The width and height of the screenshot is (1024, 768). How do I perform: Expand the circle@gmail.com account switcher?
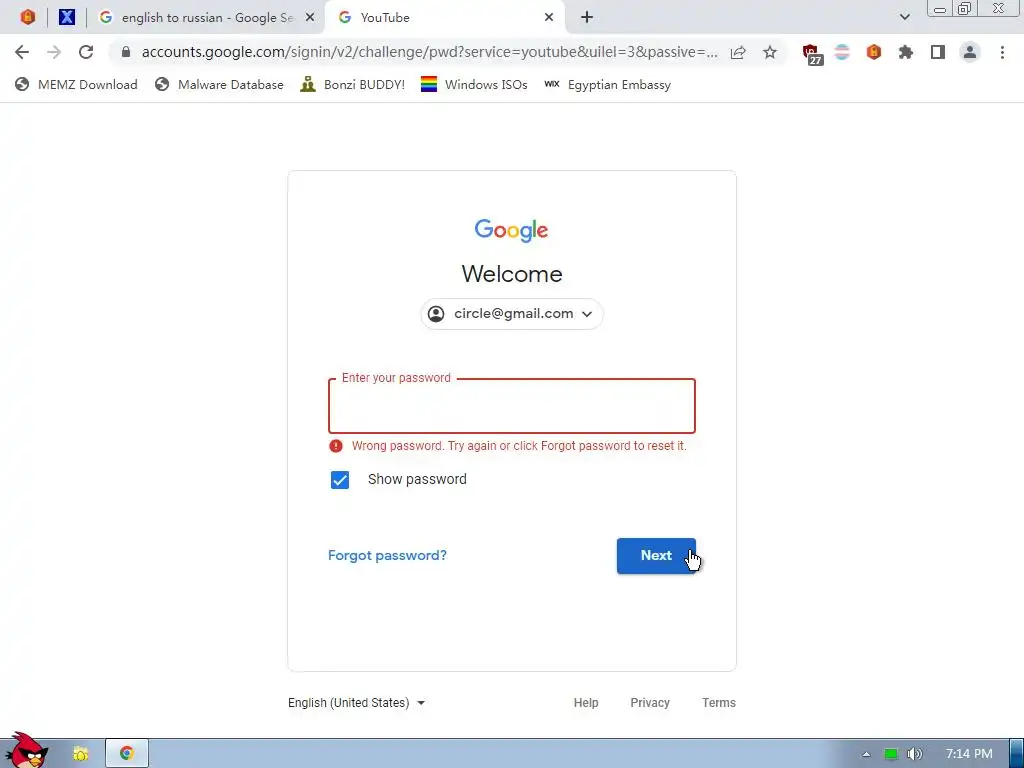pos(511,314)
